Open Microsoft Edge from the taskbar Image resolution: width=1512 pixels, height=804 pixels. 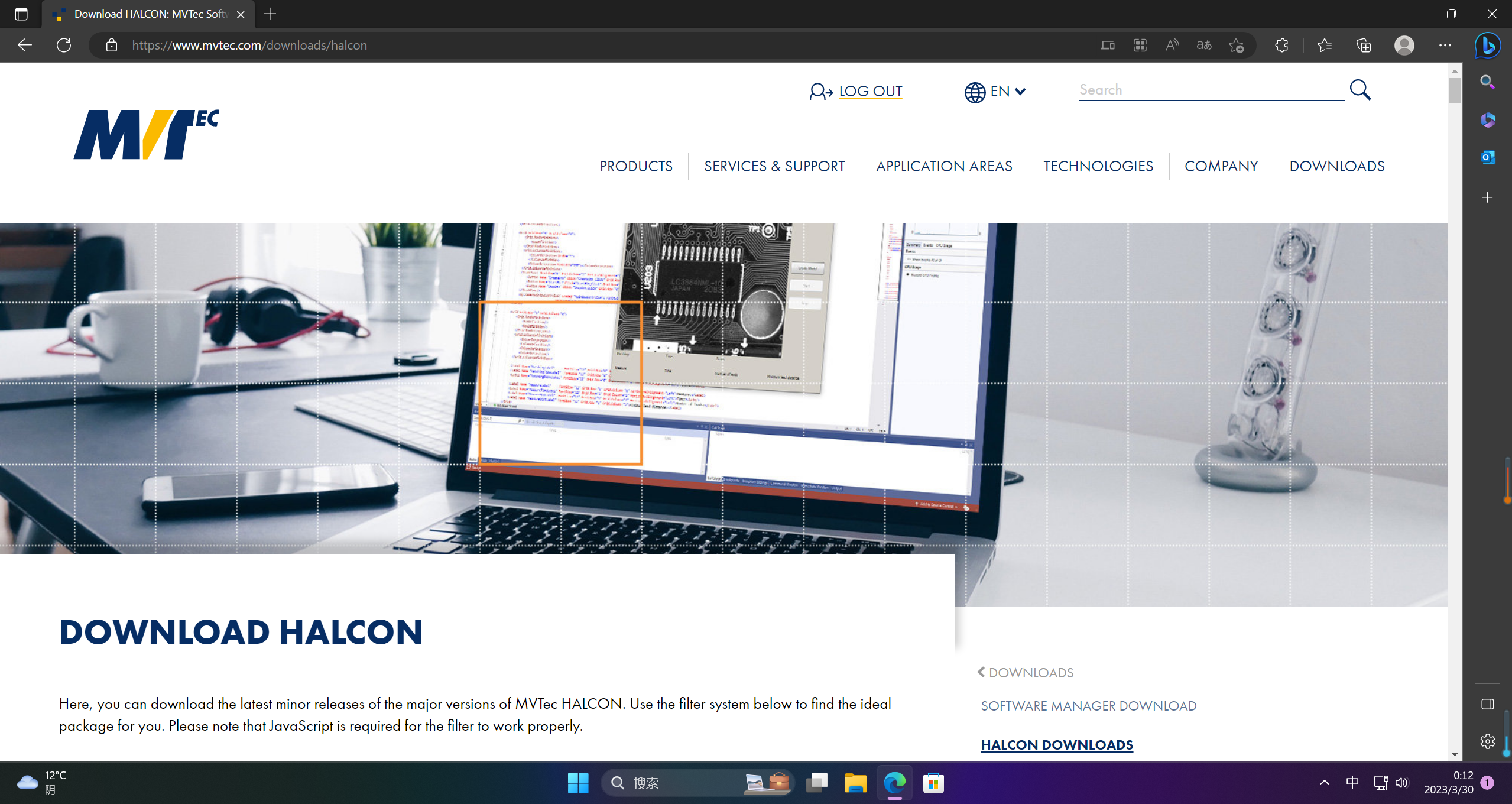[x=894, y=783]
